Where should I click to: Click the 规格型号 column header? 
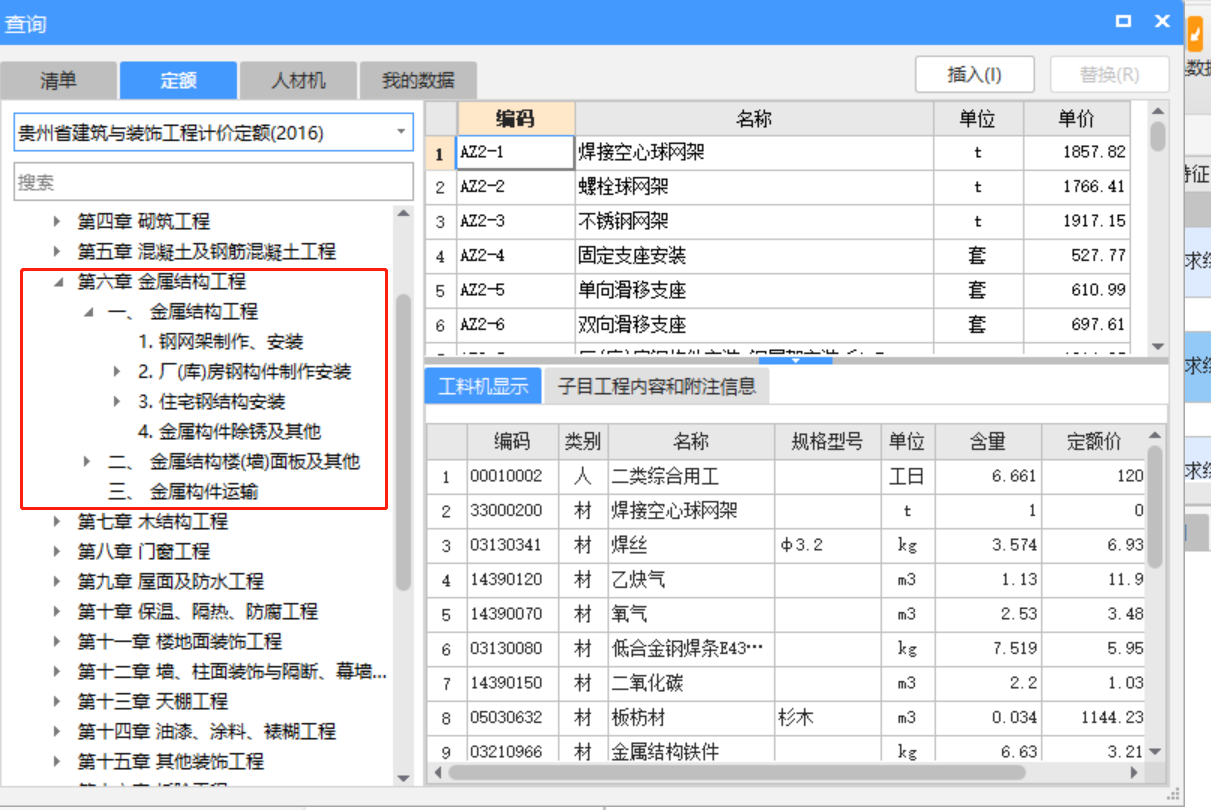click(827, 441)
